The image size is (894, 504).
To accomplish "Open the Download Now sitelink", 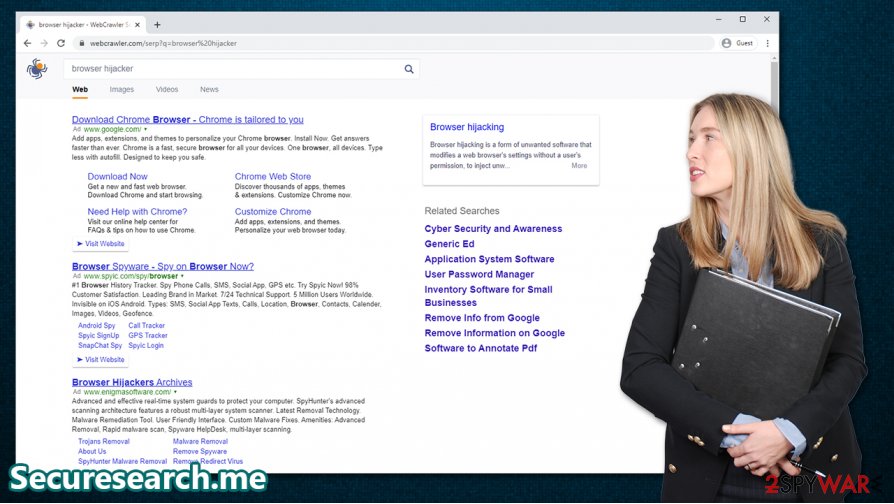I will click(x=117, y=177).
